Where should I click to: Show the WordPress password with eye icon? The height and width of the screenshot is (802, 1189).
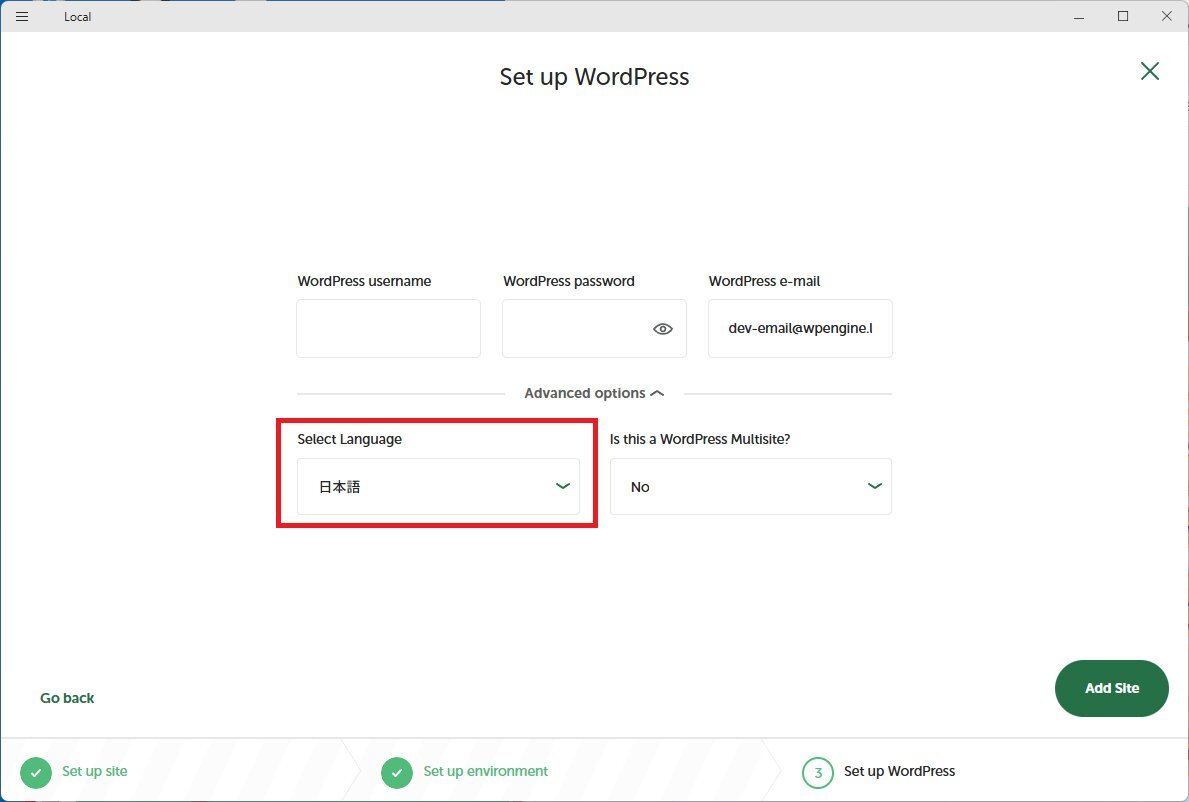click(x=662, y=329)
